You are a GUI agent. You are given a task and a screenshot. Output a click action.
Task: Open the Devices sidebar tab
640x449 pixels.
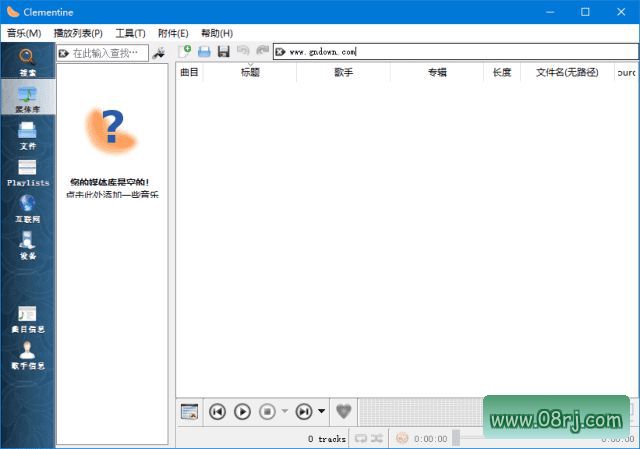pyautogui.click(x=27, y=245)
